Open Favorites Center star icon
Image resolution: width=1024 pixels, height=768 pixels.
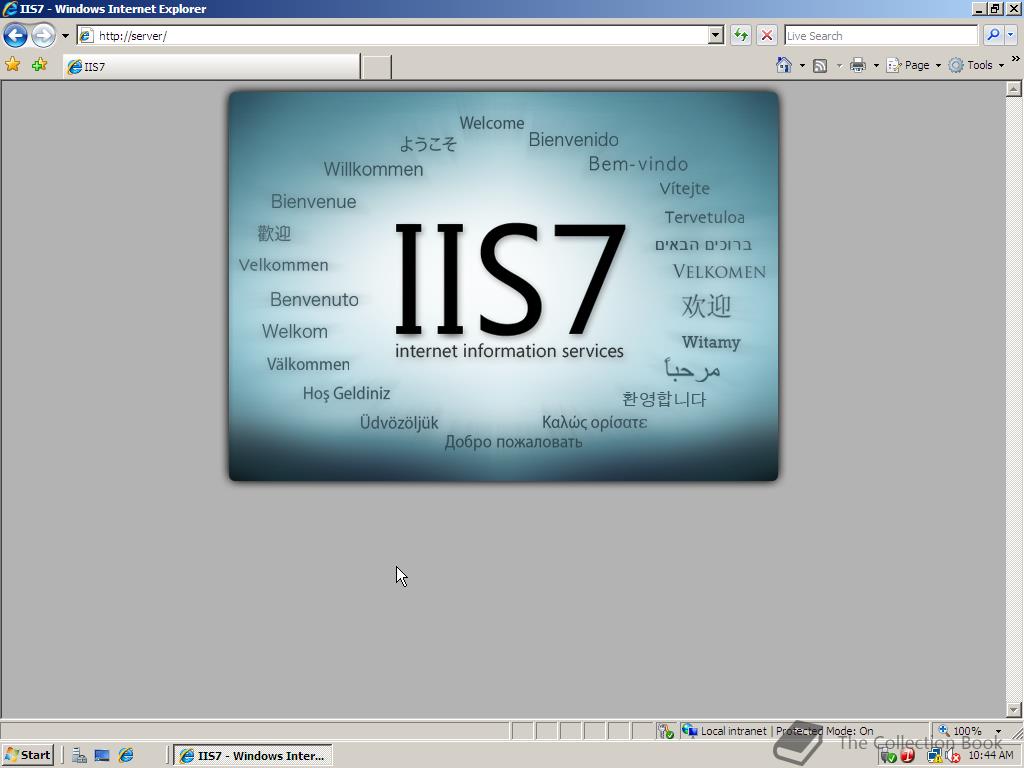[12, 64]
